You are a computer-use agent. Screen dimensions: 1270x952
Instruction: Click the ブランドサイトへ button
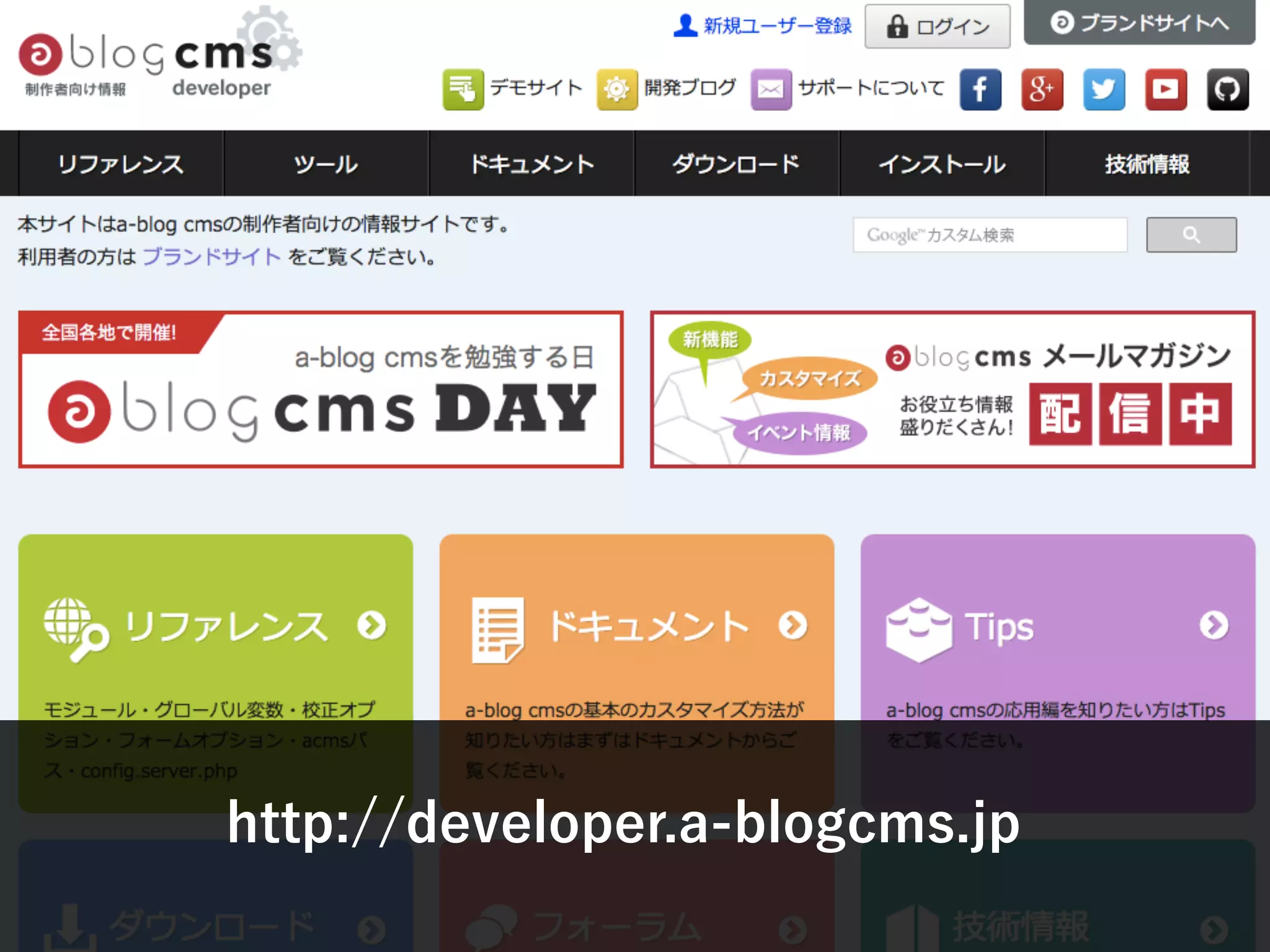tap(1140, 22)
